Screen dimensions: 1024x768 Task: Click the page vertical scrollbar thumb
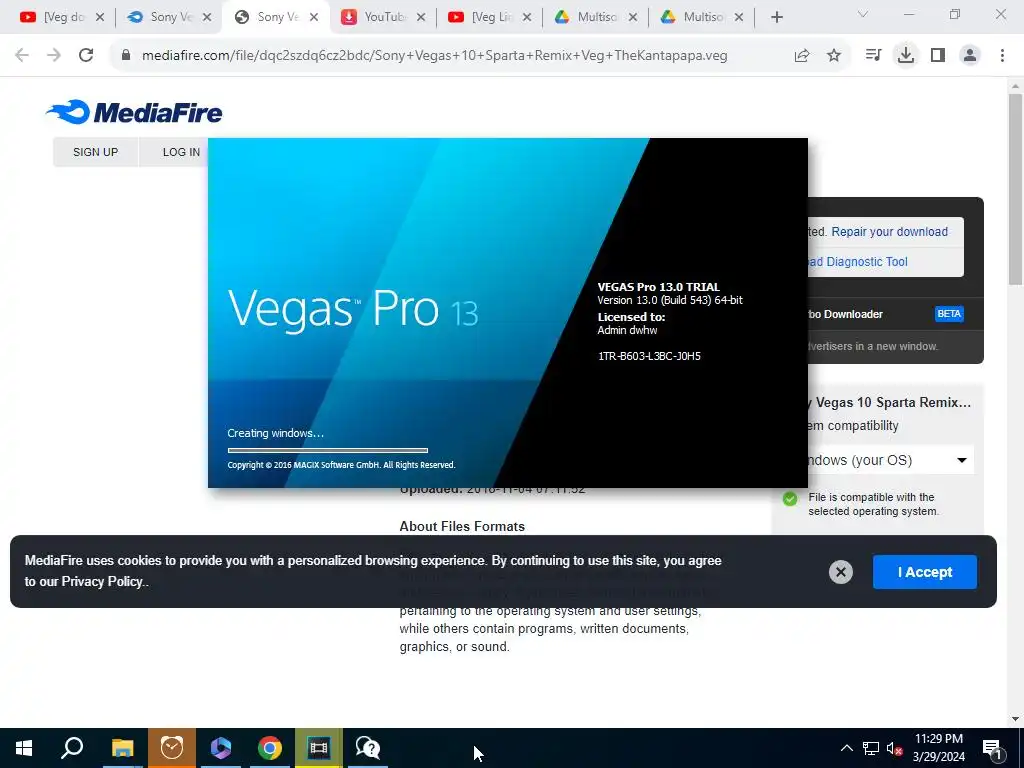pos(1015,189)
